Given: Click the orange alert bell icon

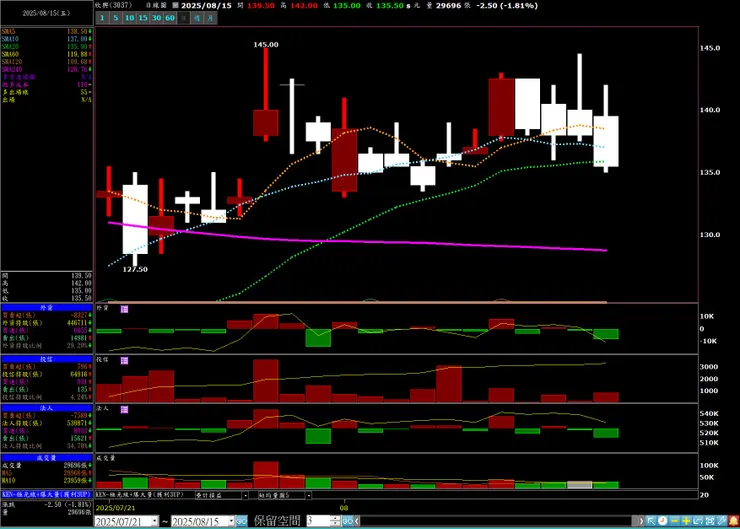Looking at the screenshot, I should pyautogui.click(x=733, y=521).
